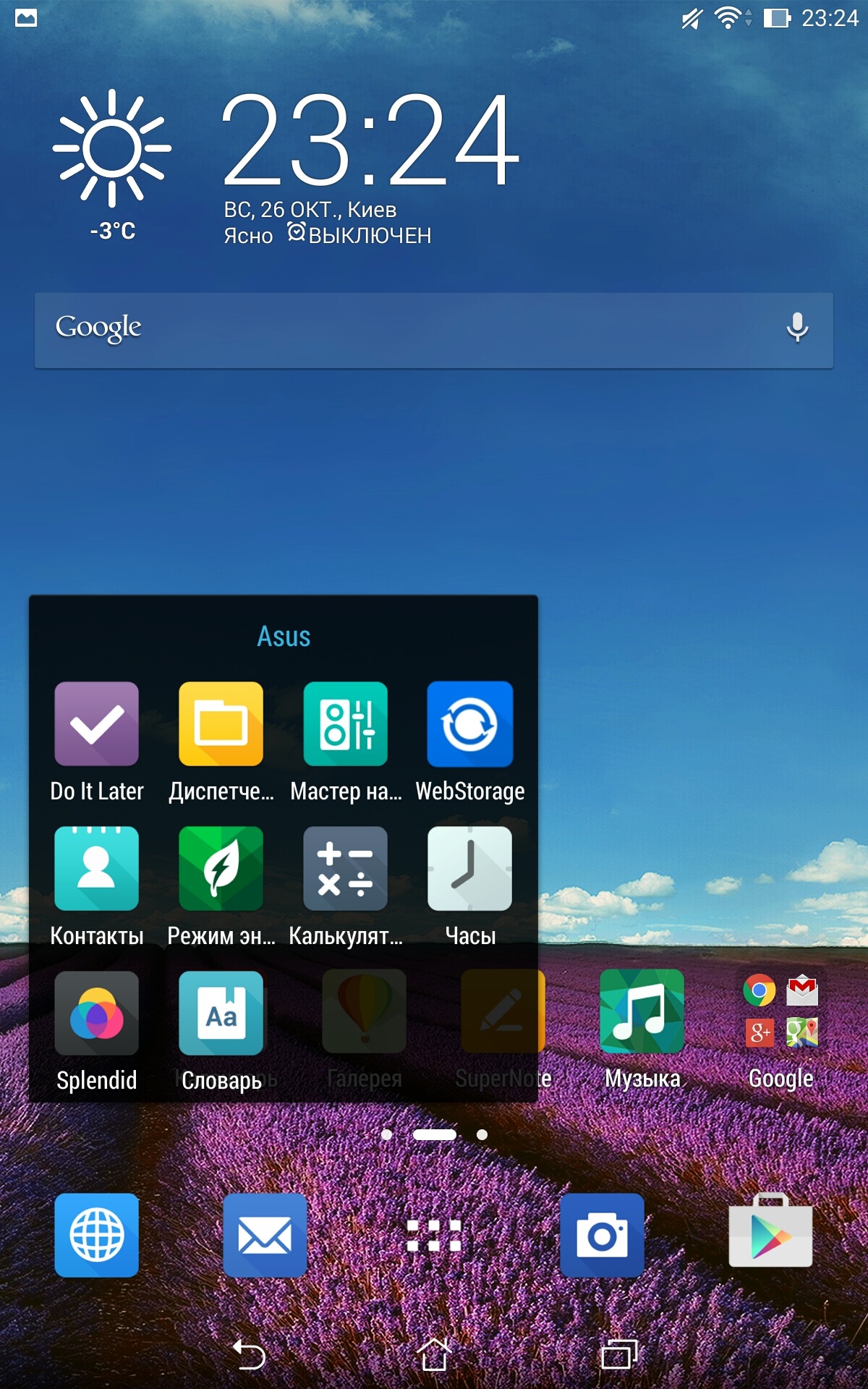Open the Do It Later app
The height and width of the screenshot is (1389, 868).
pos(97,724)
